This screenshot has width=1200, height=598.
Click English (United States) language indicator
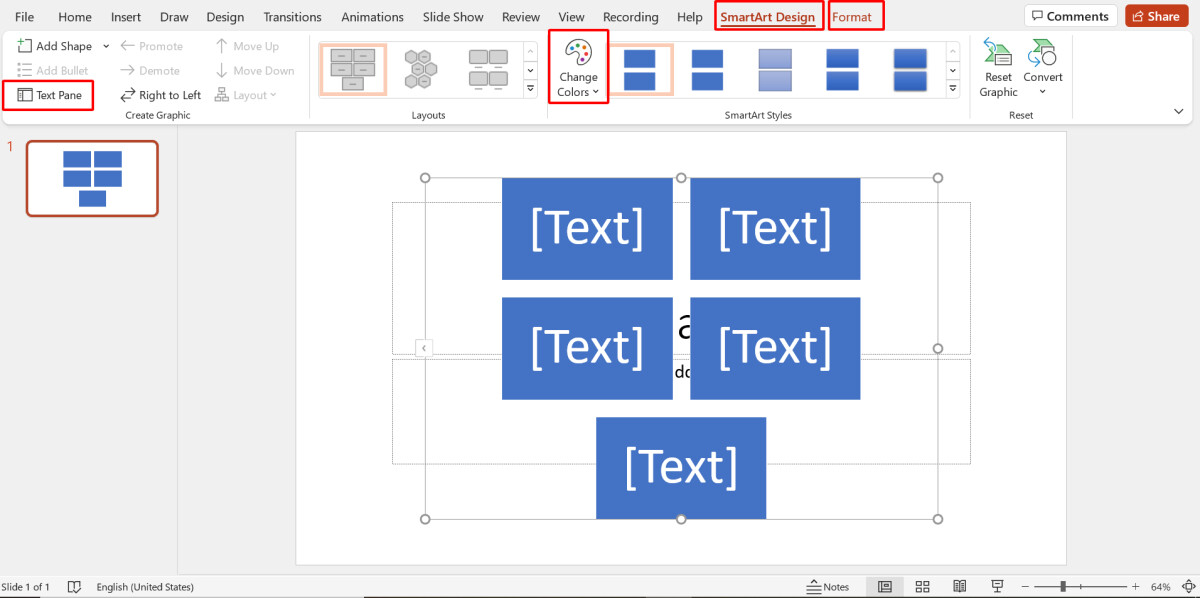(x=145, y=587)
